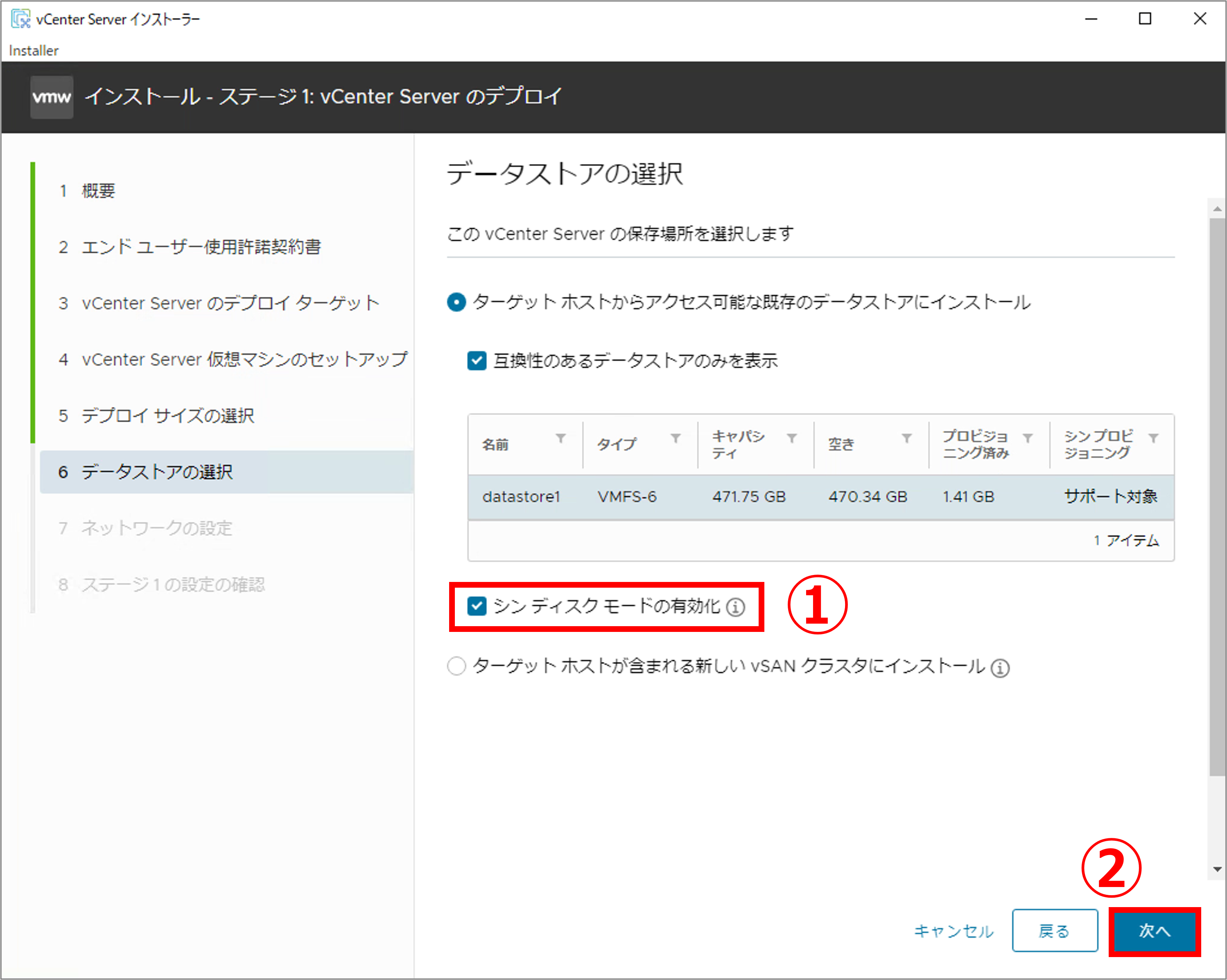Screen dimensions: 1227x980
Task: Select the datastore1 row
Action: coord(820,497)
